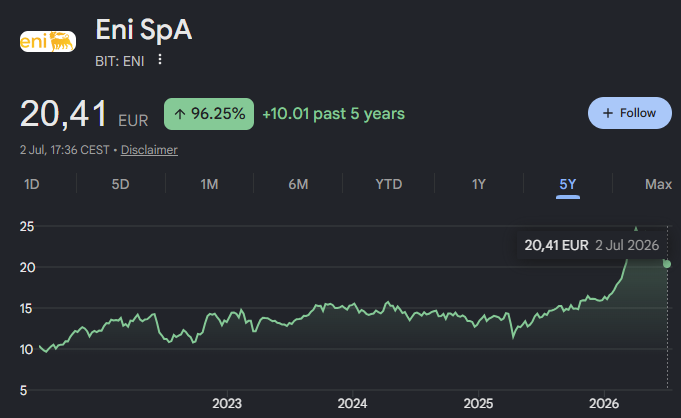This screenshot has width=681, height=418.
Task: Open the three-dot options menu beside BIT: ENI
Action: tap(160, 60)
